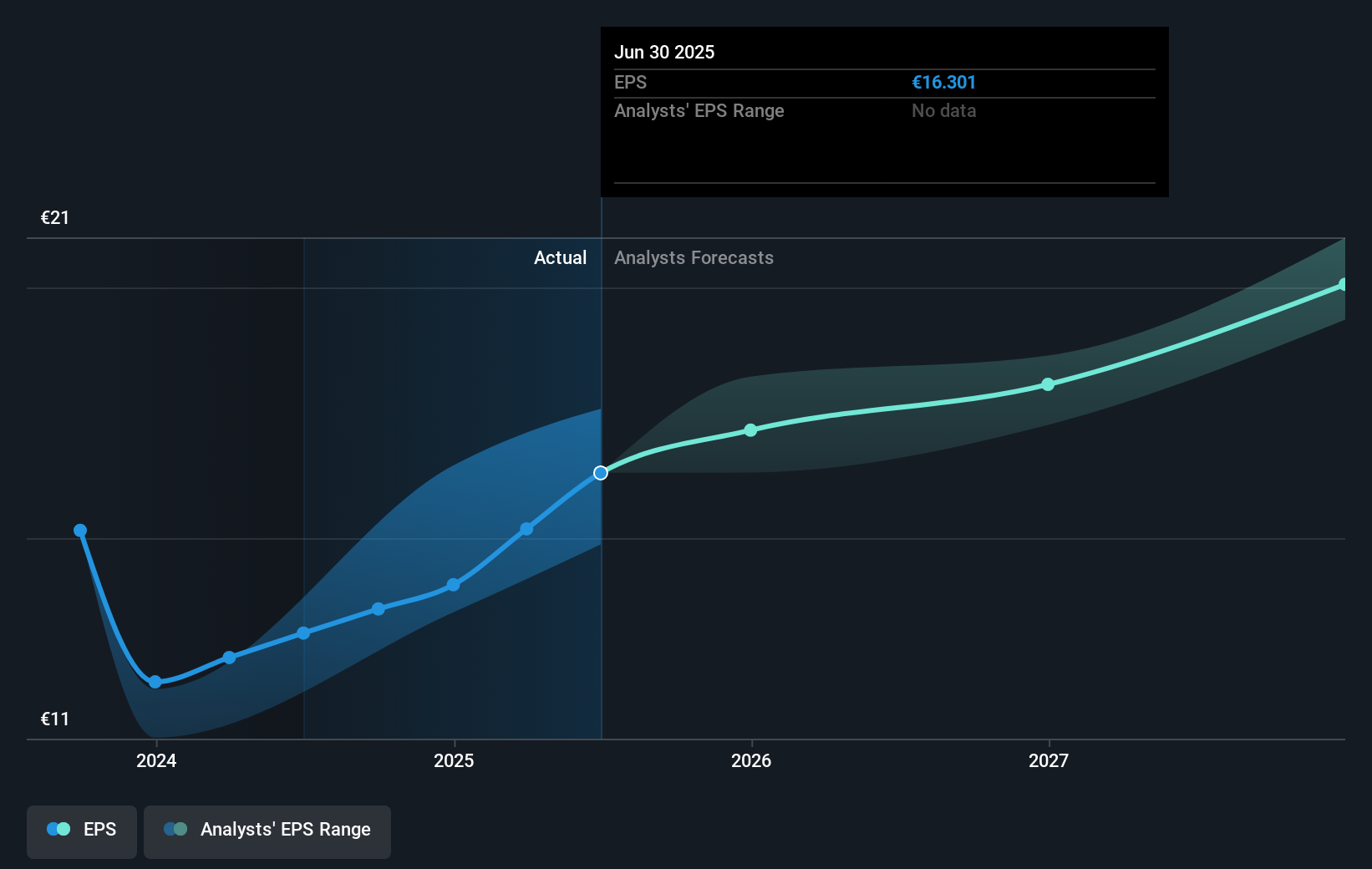This screenshot has height=869, width=1372.
Task: Select the white data point on the divider line
Action: tap(600, 472)
